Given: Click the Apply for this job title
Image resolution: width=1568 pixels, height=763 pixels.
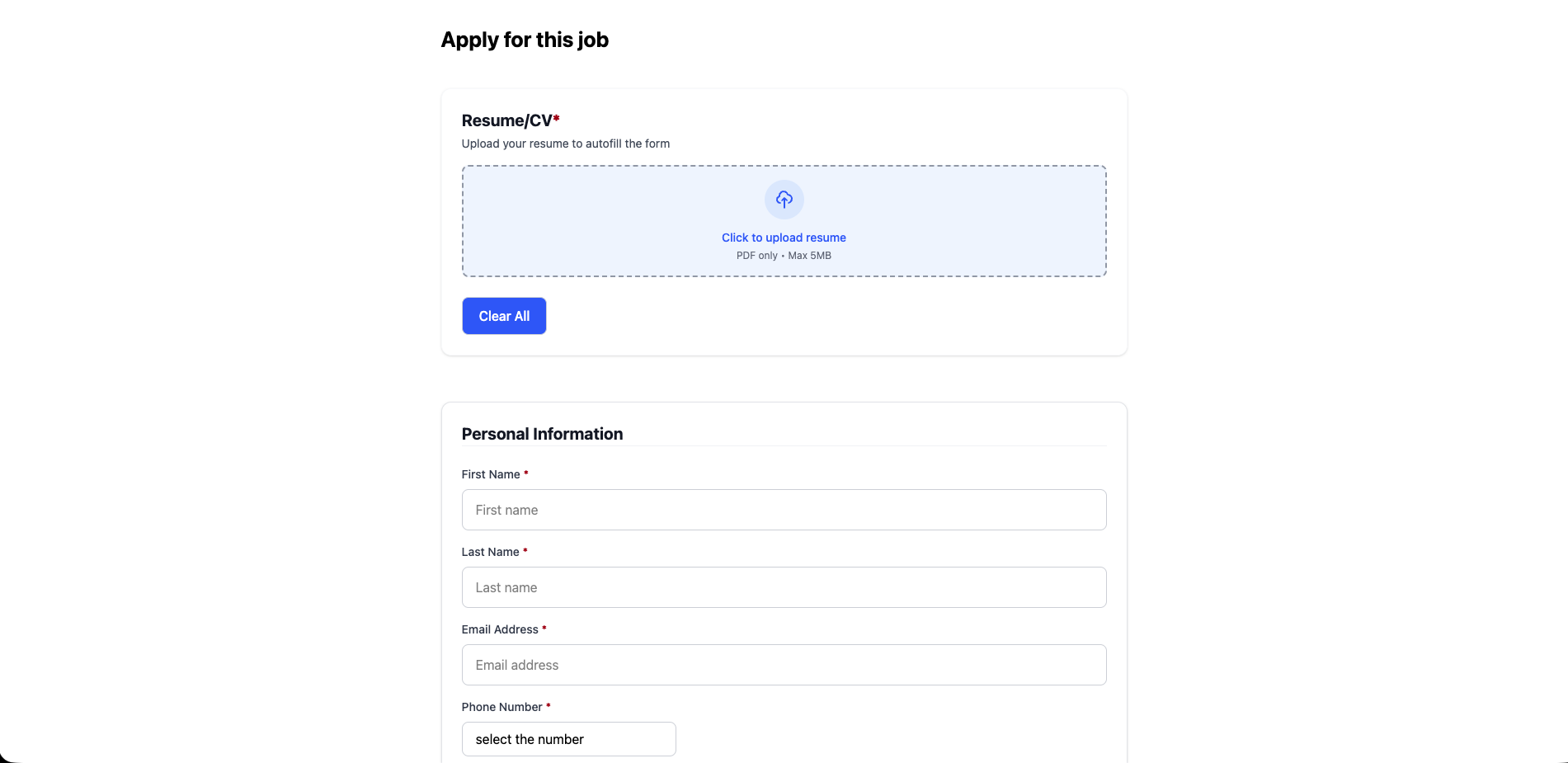Looking at the screenshot, I should 525,39.
